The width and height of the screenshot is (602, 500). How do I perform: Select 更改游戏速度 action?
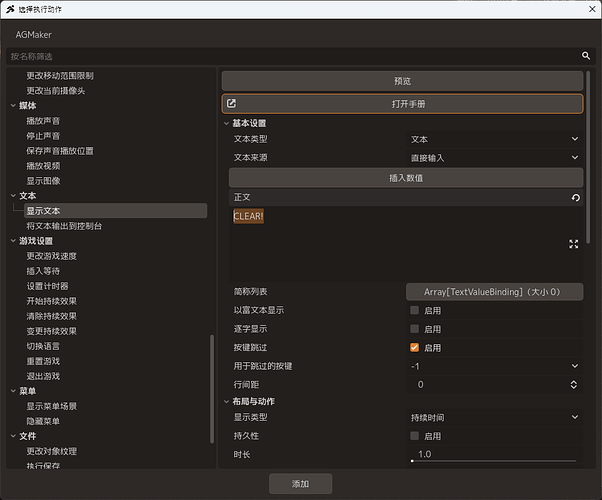click(51, 256)
